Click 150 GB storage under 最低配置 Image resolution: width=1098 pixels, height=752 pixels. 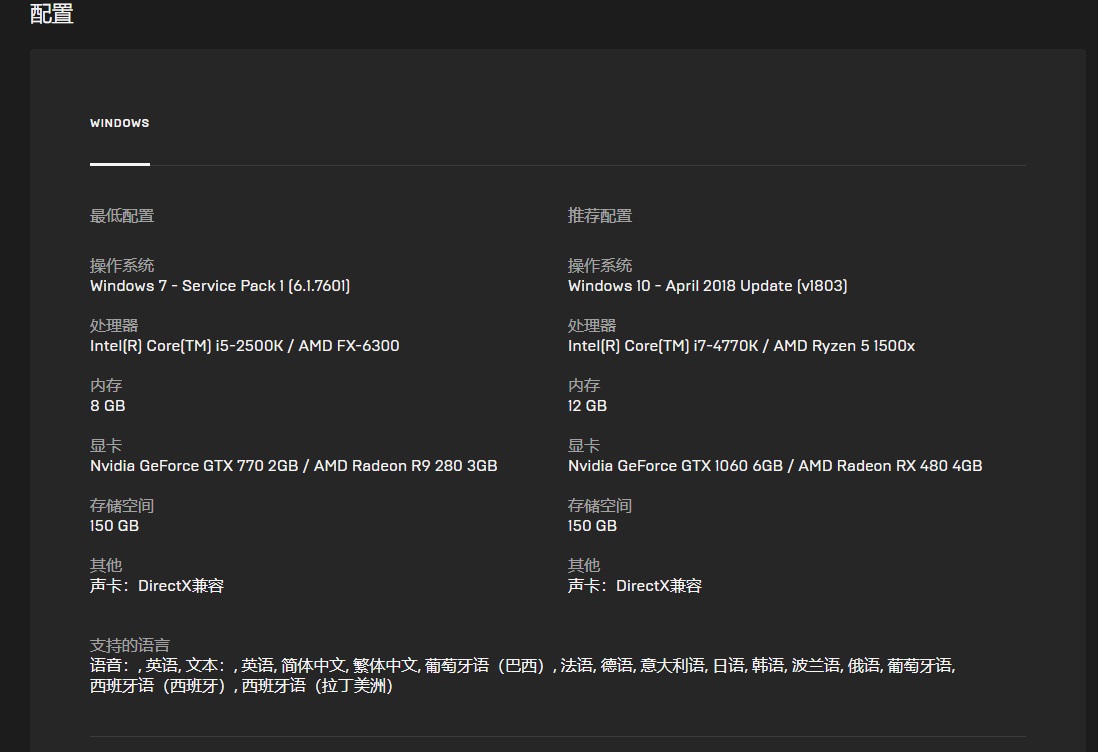[x=114, y=526]
